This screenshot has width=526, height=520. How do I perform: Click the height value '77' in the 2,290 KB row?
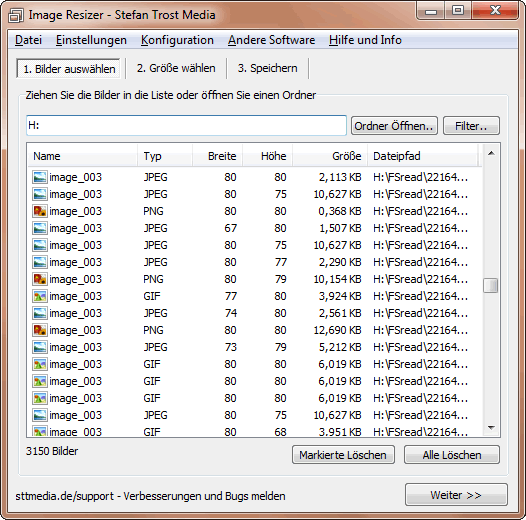click(x=280, y=262)
